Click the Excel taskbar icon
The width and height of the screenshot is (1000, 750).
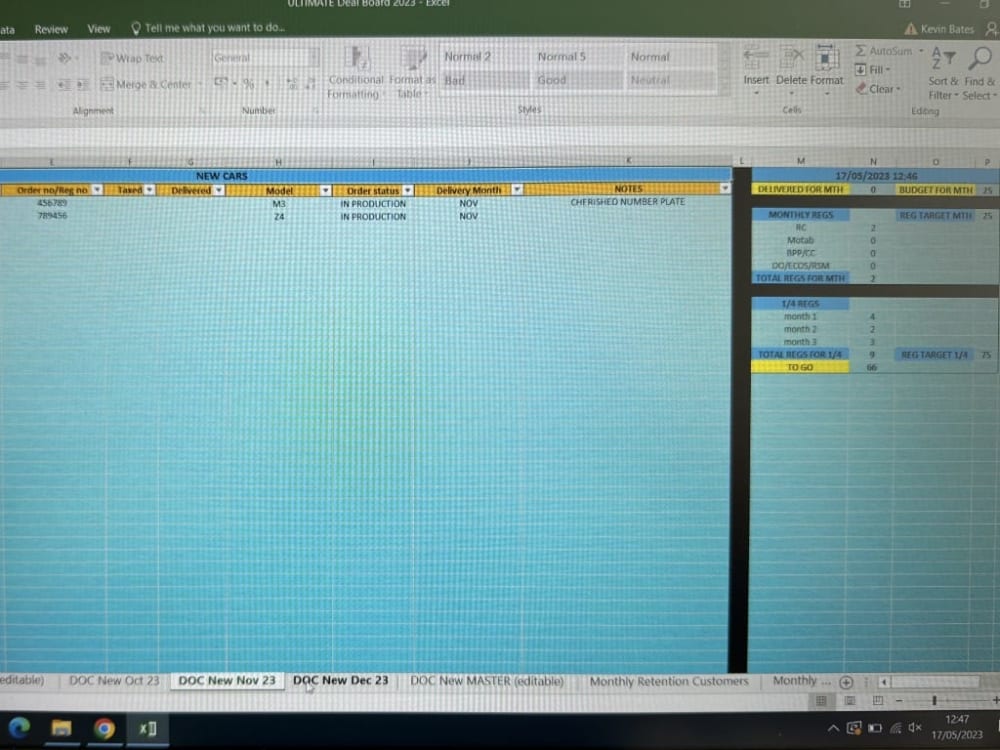click(147, 728)
